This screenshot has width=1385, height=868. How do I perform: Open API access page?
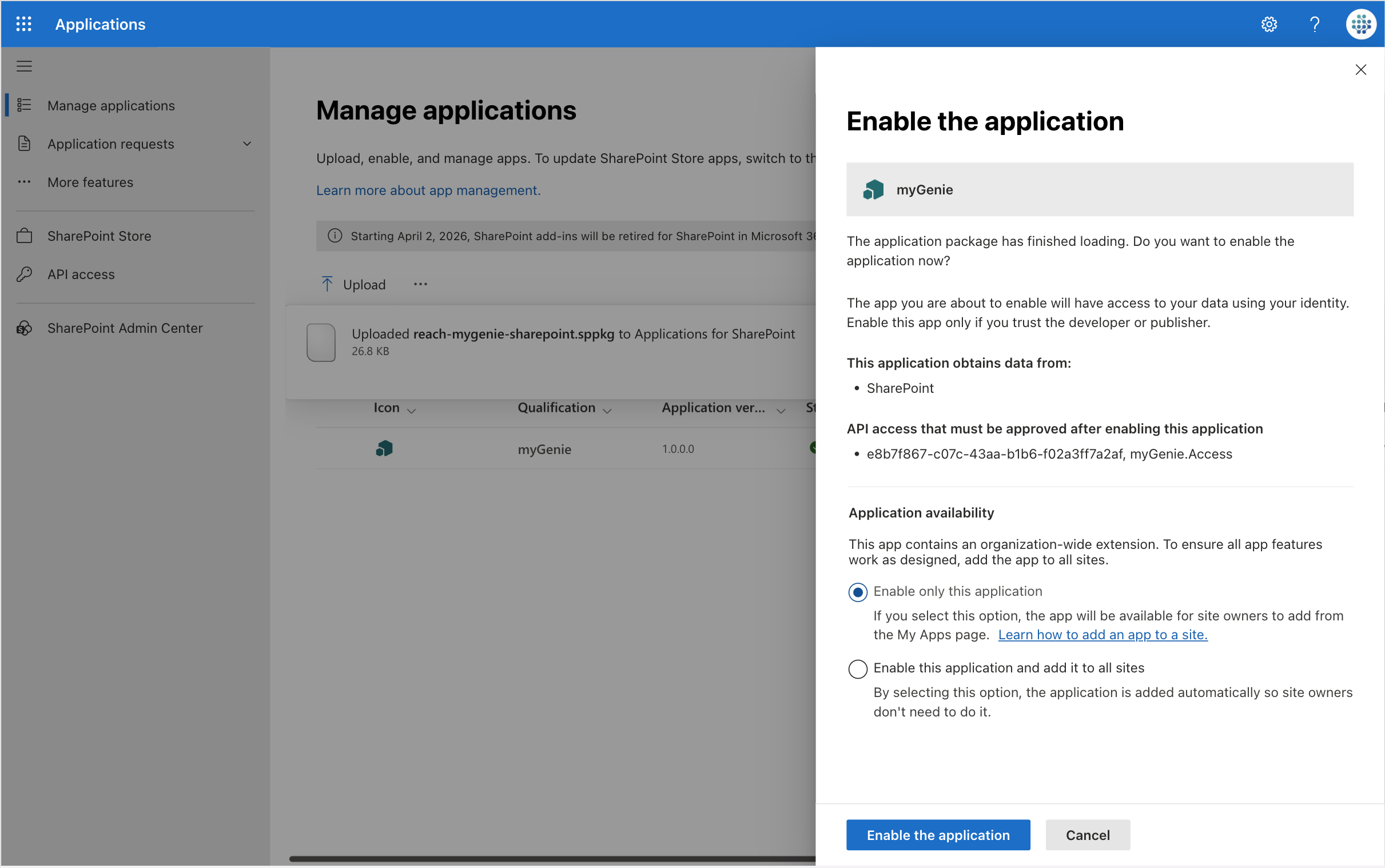tap(81, 274)
